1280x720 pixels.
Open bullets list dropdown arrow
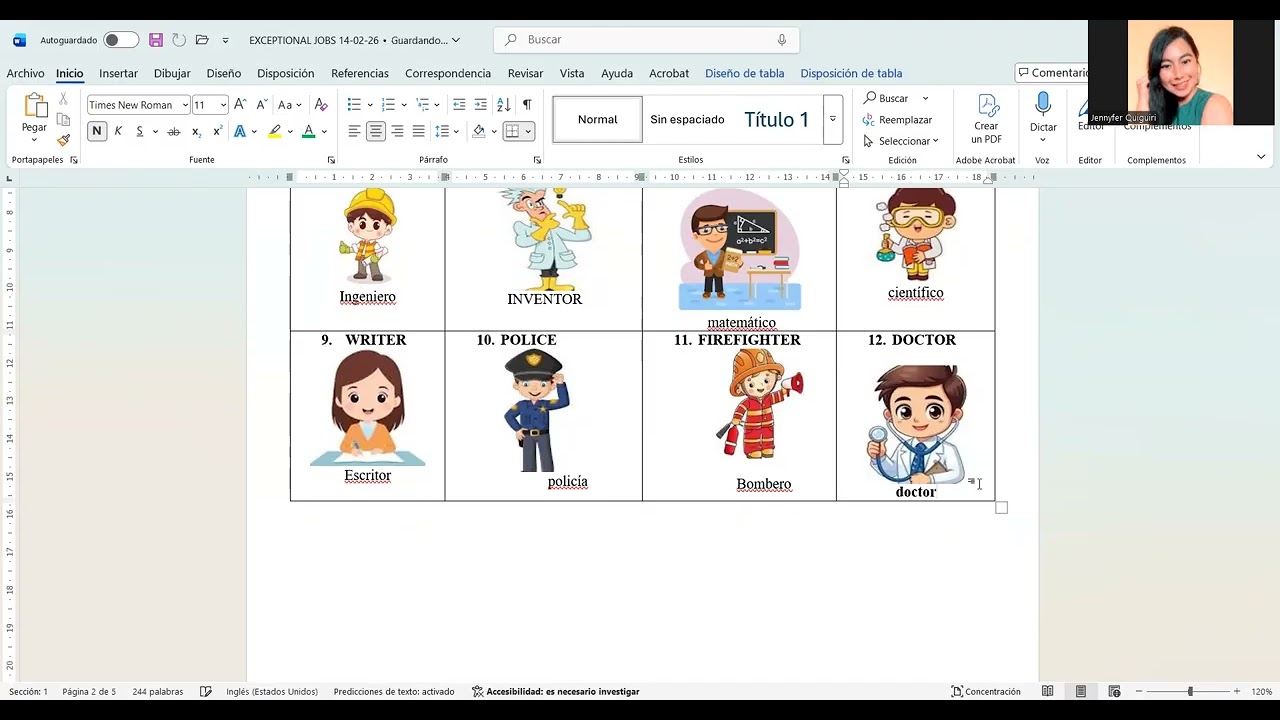pos(370,105)
